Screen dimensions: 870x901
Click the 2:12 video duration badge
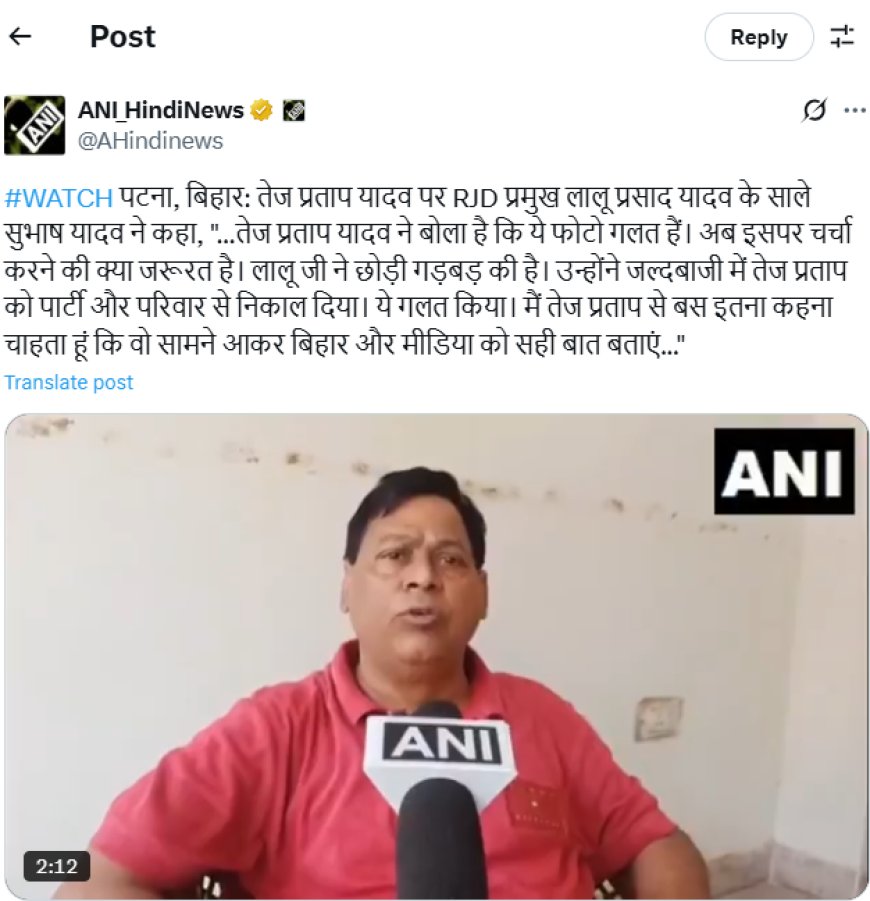(56, 866)
